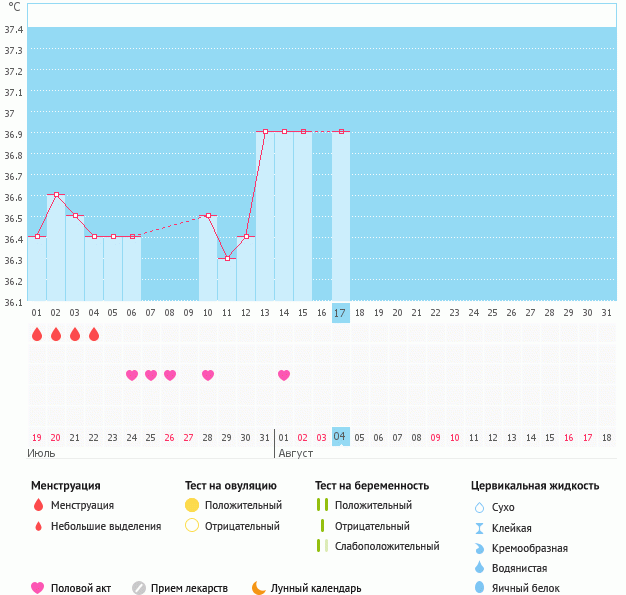Click the heart icon on day 06

(132, 375)
